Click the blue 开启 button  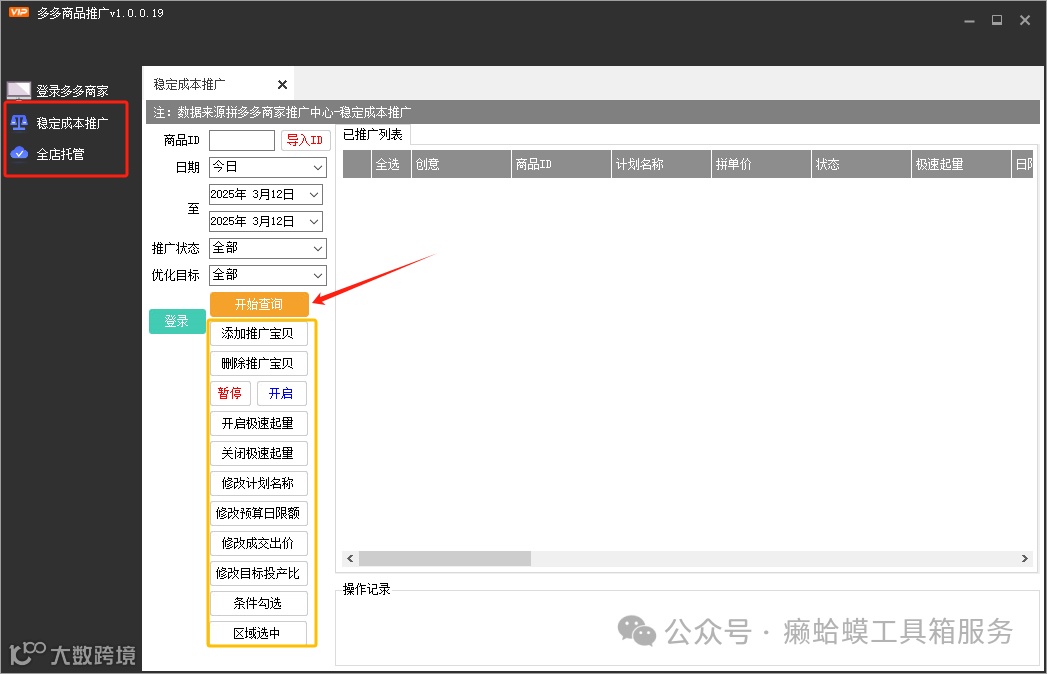click(282, 393)
